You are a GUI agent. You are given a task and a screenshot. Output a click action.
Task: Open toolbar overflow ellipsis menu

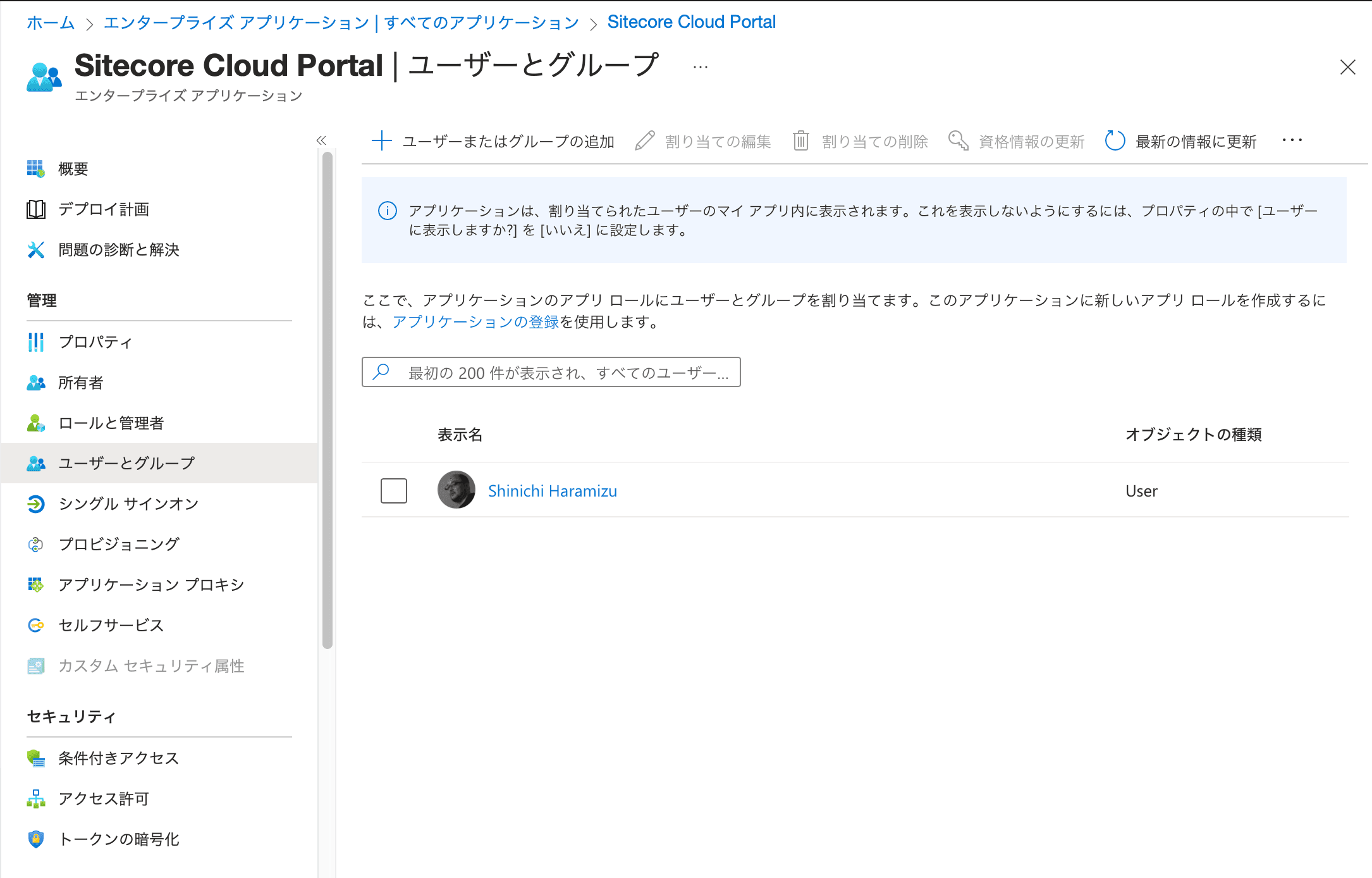point(1292,140)
